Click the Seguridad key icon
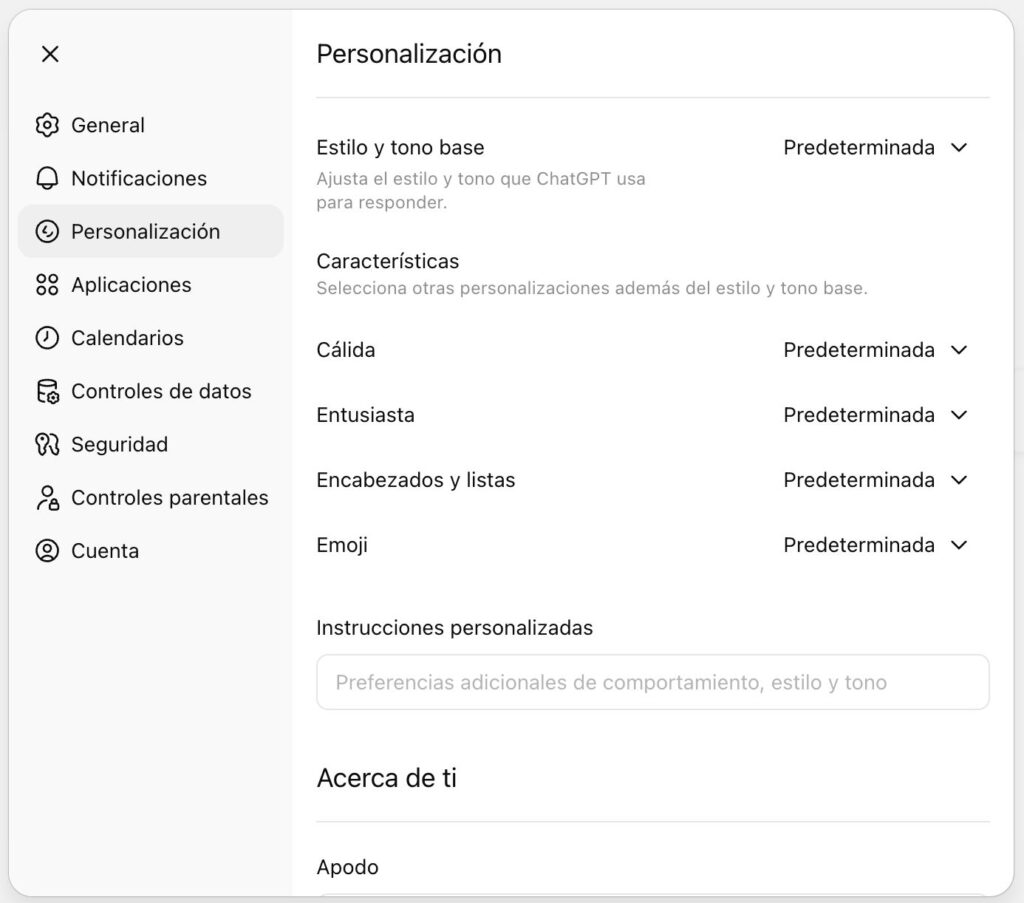Image resolution: width=1024 pixels, height=903 pixels. [x=47, y=444]
